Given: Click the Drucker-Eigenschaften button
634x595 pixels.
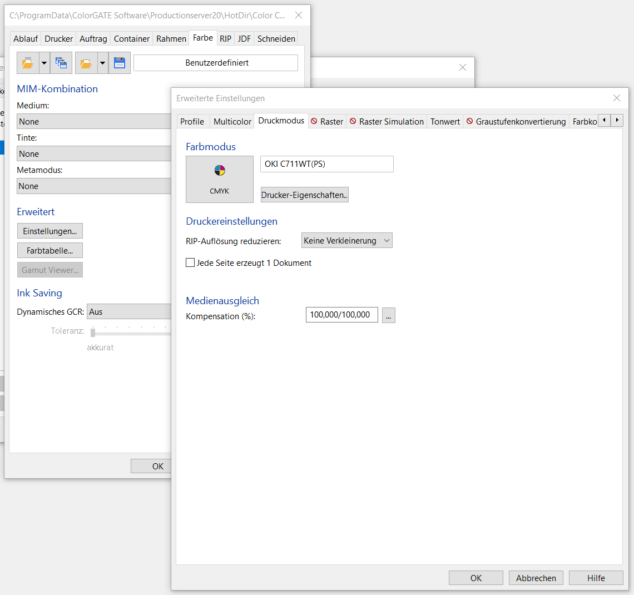Looking at the screenshot, I should [304, 194].
